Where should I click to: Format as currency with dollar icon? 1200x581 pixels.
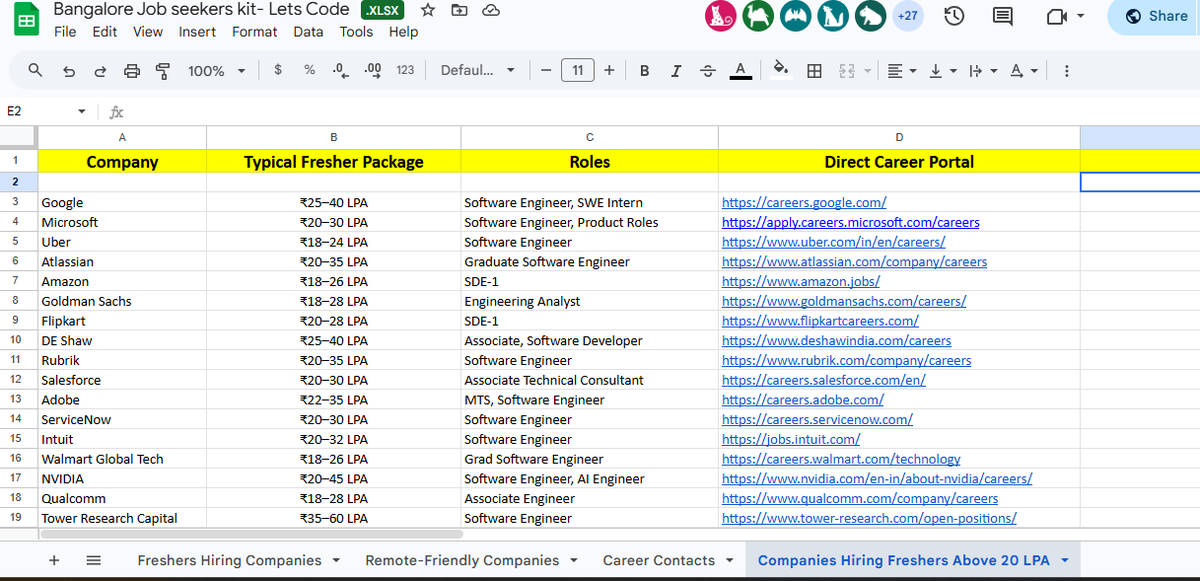pos(278,70)
